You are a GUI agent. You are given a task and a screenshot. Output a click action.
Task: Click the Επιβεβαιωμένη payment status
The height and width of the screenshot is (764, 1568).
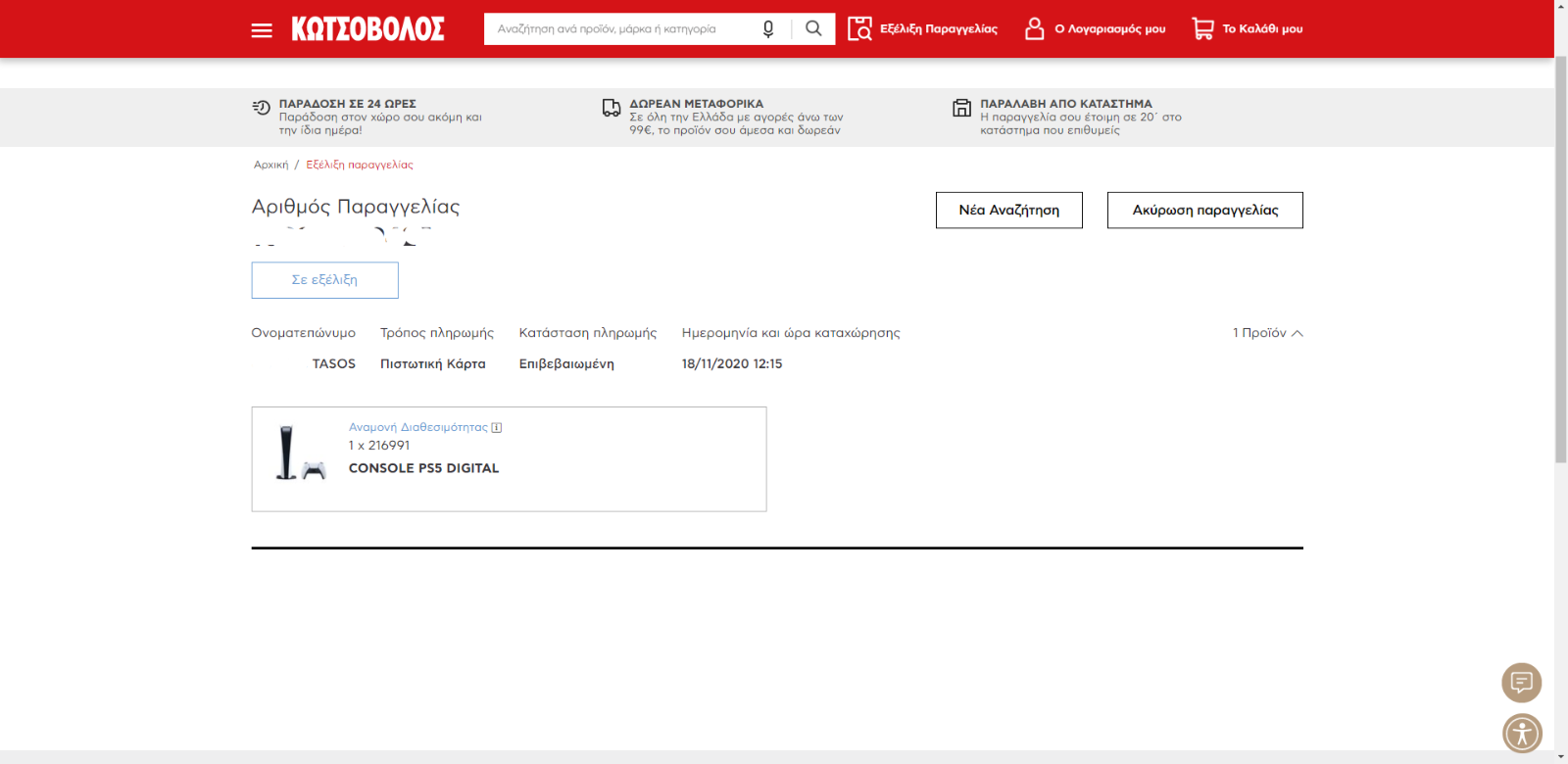tap(566, 363)
